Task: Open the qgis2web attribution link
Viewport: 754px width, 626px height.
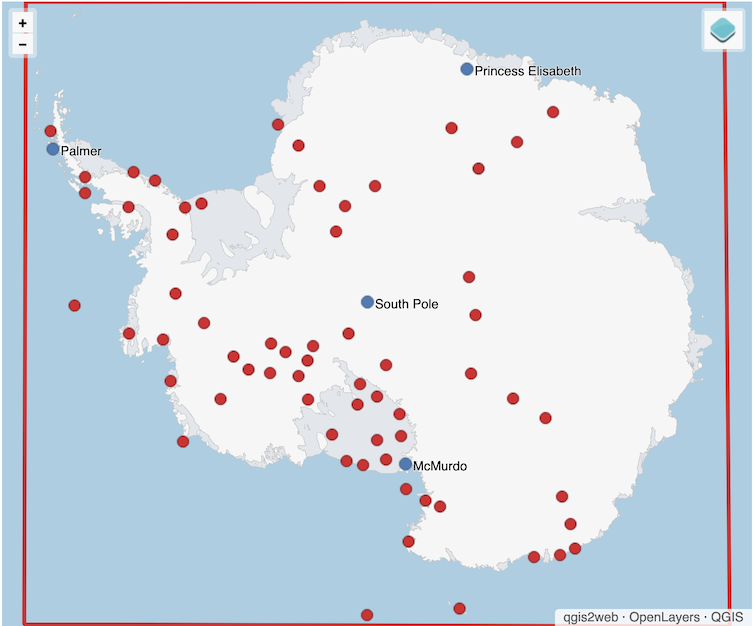Action: (591, 616)
